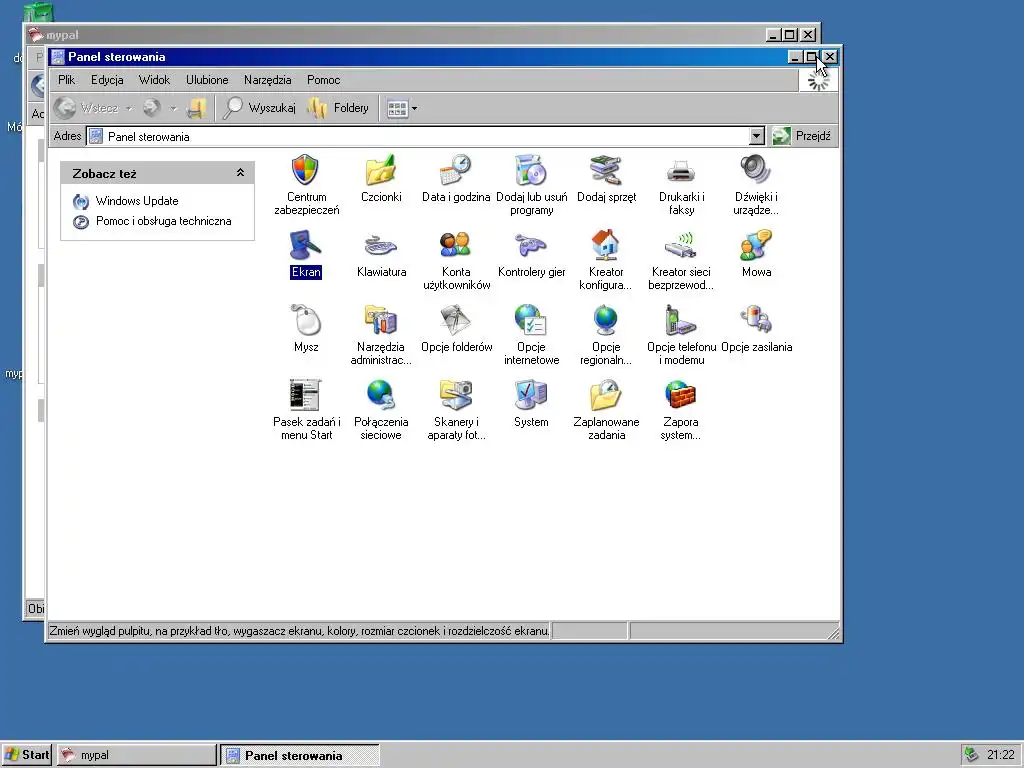Open the Wstecz history dropdown arrow

pyautogui.click(x=129, y=108)
